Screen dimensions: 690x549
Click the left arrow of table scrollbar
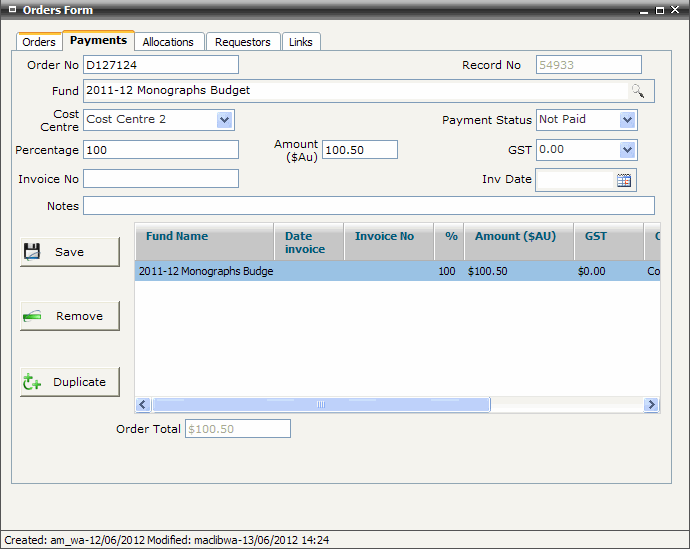click(143, 405)
